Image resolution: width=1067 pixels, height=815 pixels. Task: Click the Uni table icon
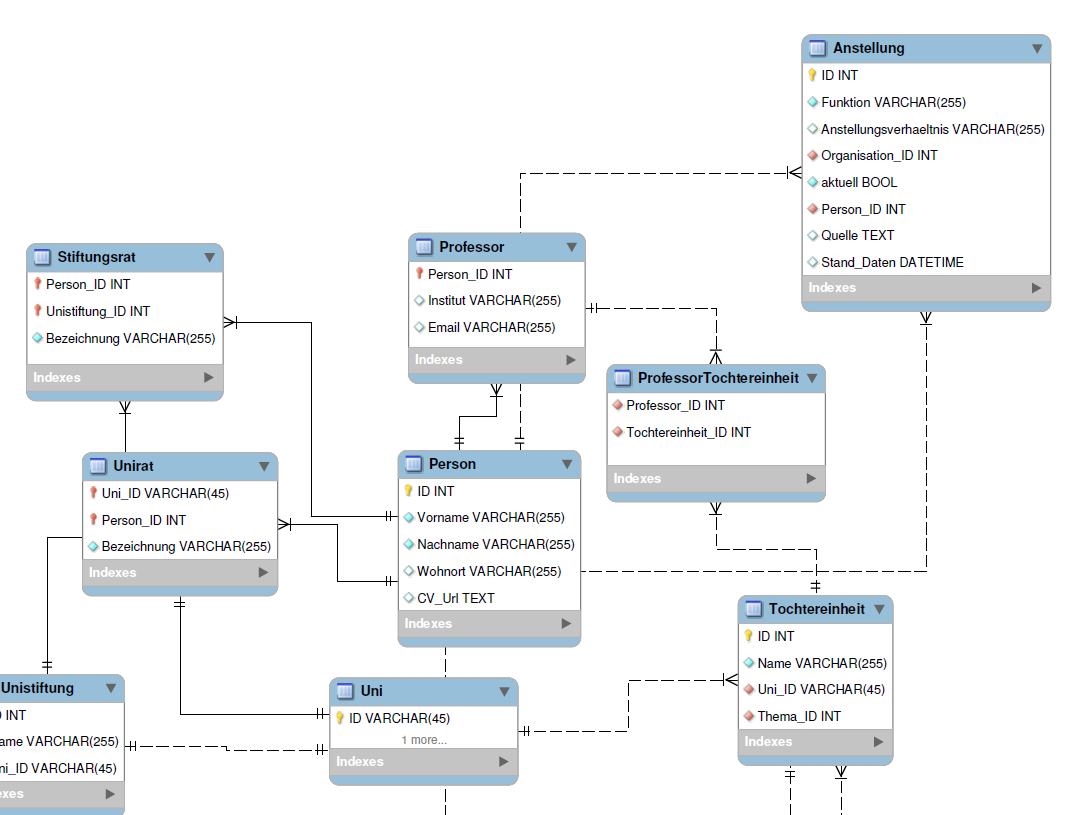pyautogui.click(x=346, y=691)
